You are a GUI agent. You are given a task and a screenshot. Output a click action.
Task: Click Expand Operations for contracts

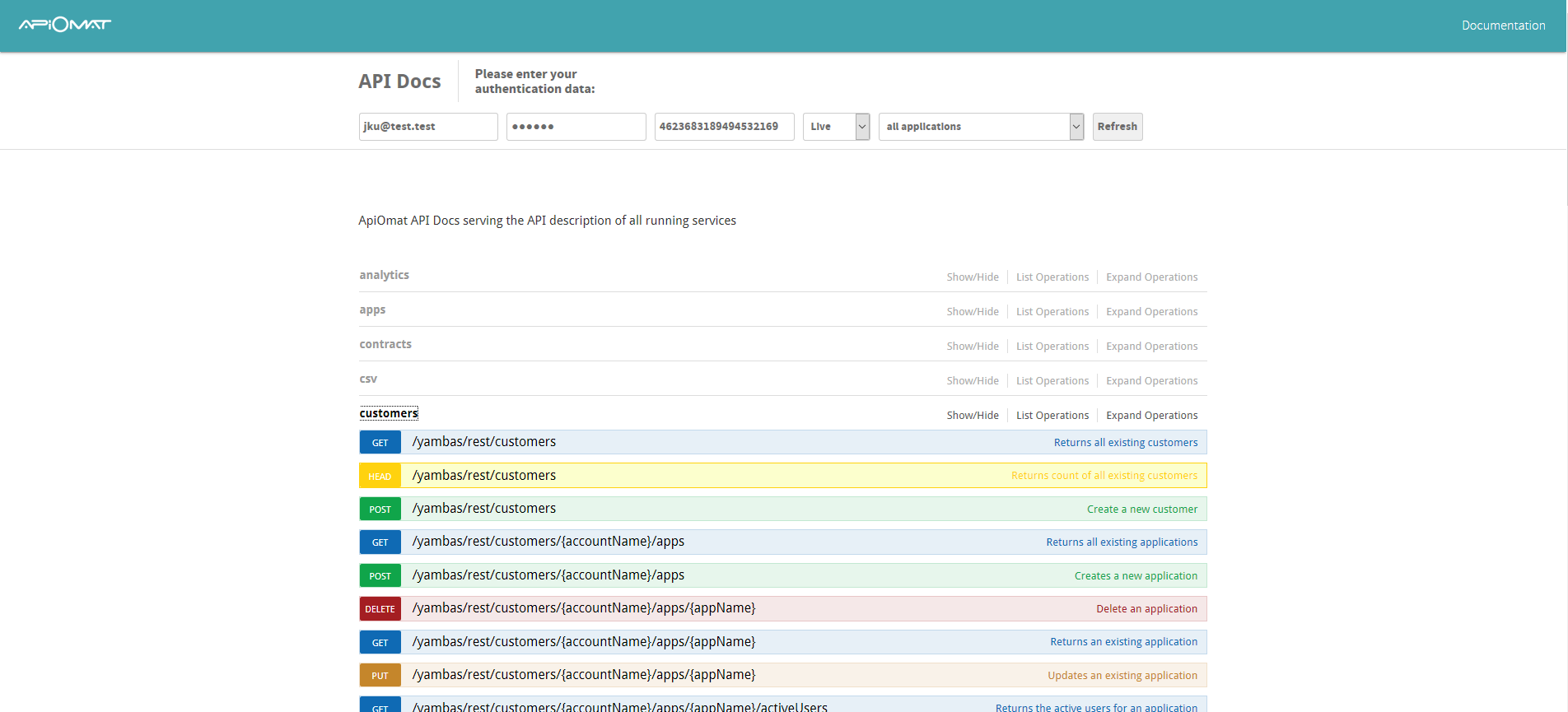point(1152,347)
